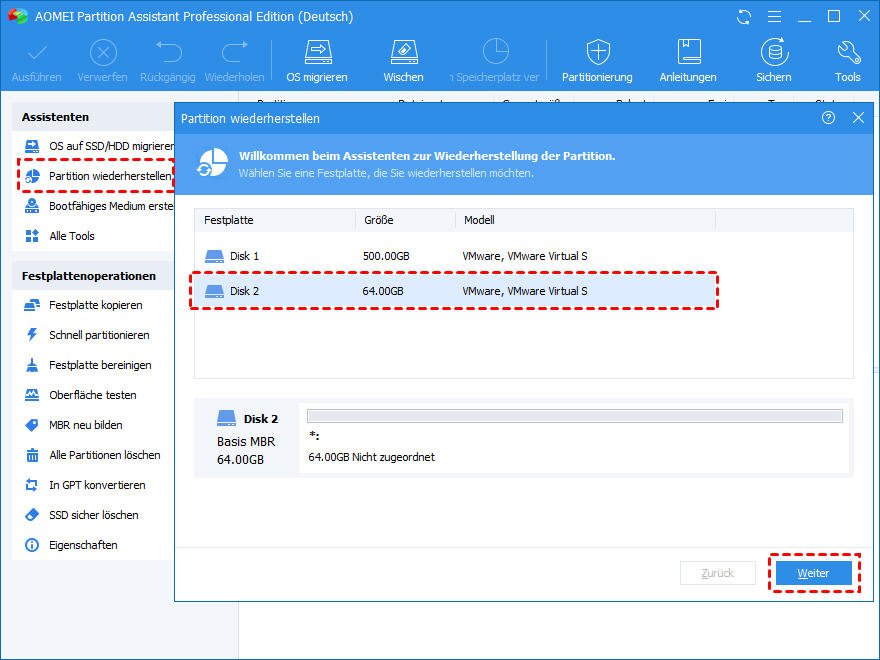Click the Speicherplatz verteilen clock icon

496,52
